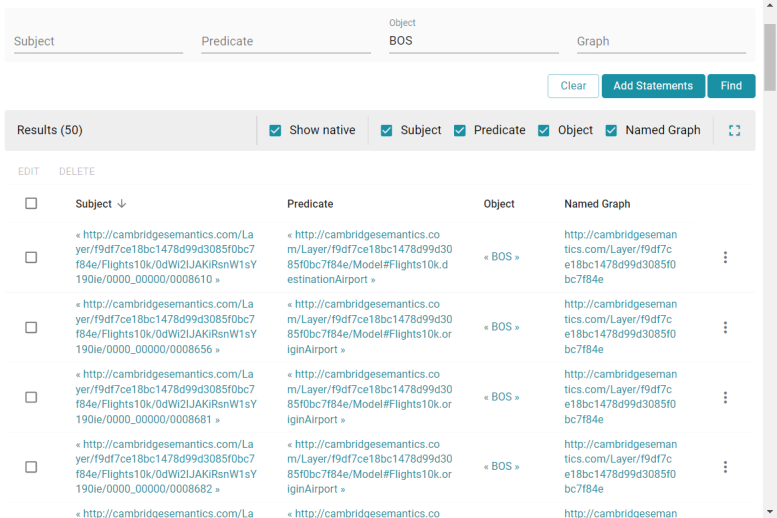Open subject link ending 0008681
This screenshot has width=777, height=518.
tap(166, 397)
